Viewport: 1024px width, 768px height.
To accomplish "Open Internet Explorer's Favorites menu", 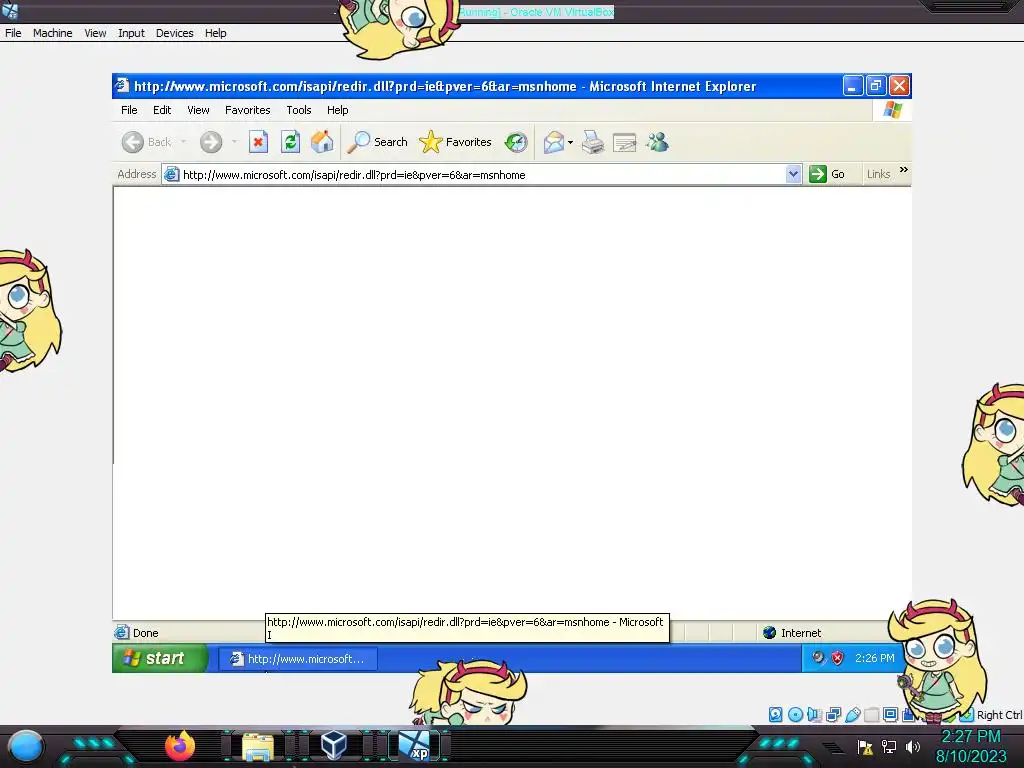I will pos(248,110).
